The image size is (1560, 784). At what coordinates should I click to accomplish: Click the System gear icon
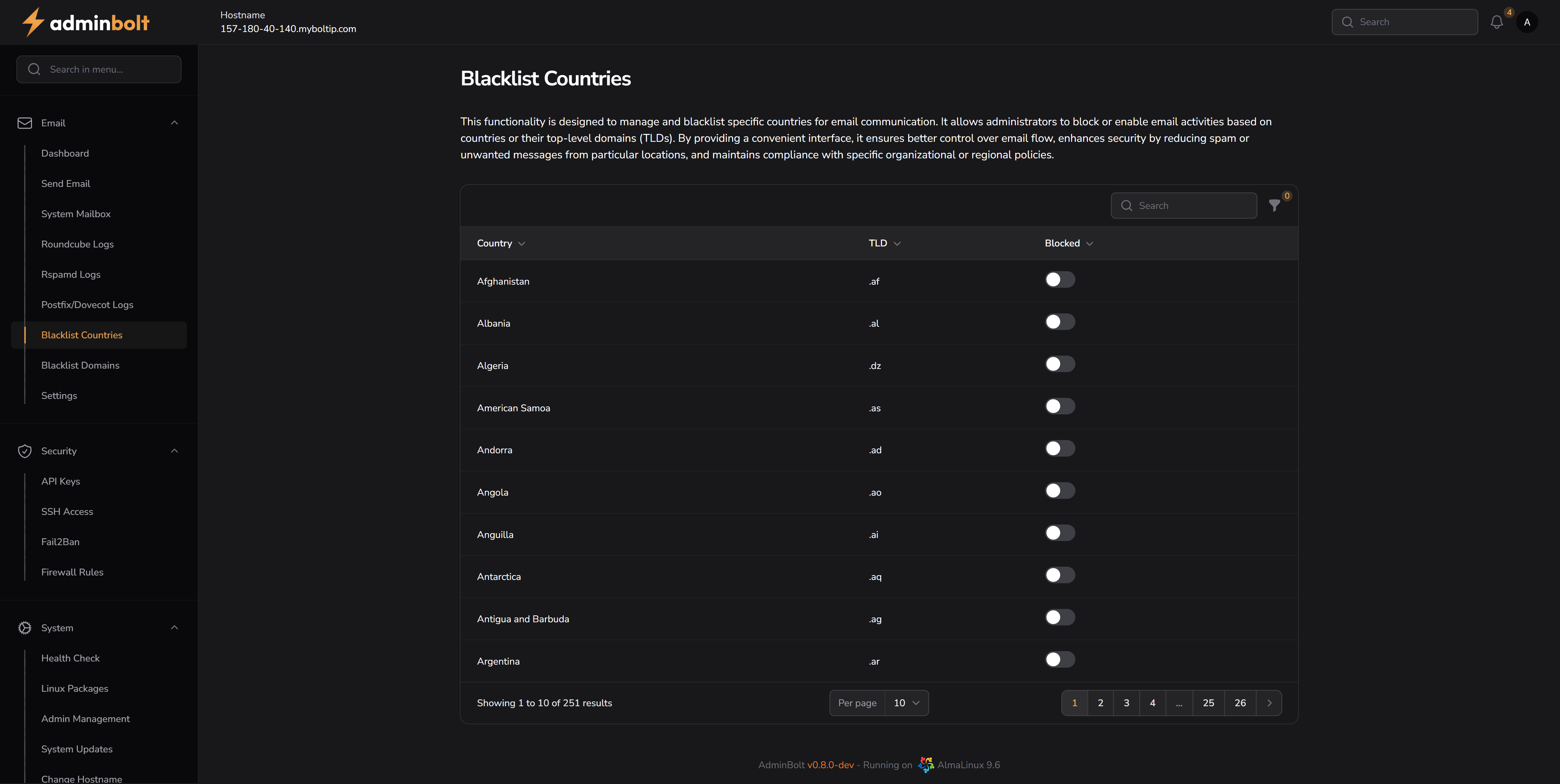tap(25, 628)
